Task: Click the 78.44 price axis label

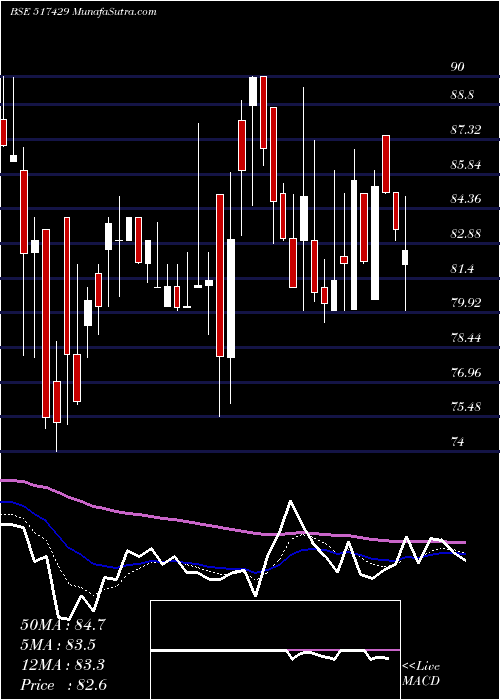Action: (x=466, y=338)
